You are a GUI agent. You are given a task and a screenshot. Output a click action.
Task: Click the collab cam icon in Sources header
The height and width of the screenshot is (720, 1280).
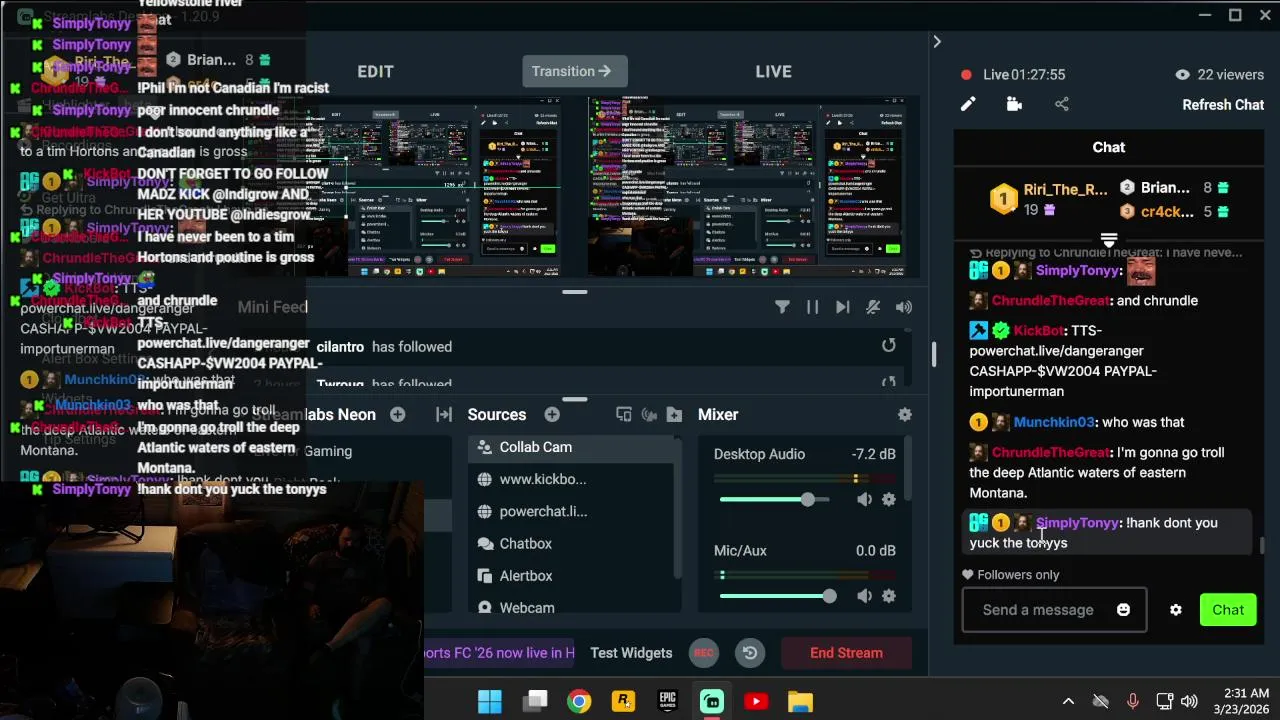coord(649,414)
